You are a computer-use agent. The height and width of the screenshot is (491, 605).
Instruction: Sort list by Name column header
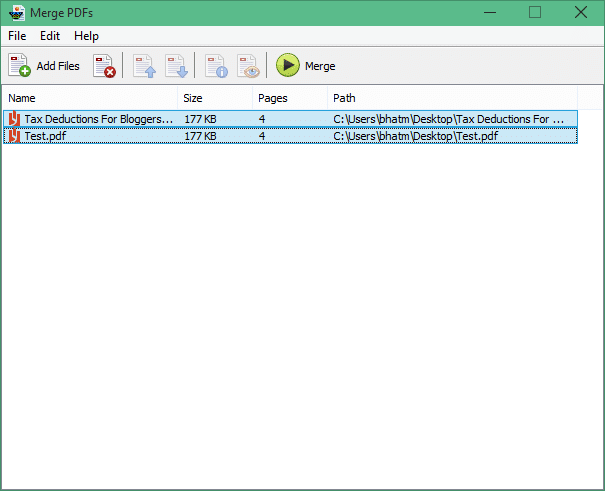point(90,98)
